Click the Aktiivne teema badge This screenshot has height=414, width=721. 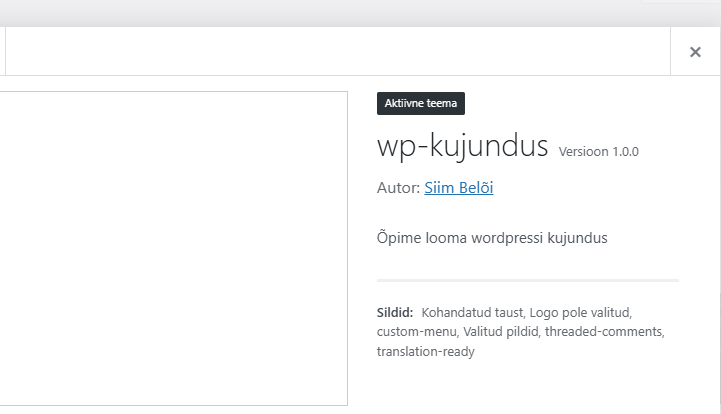(x=421, y=103)
